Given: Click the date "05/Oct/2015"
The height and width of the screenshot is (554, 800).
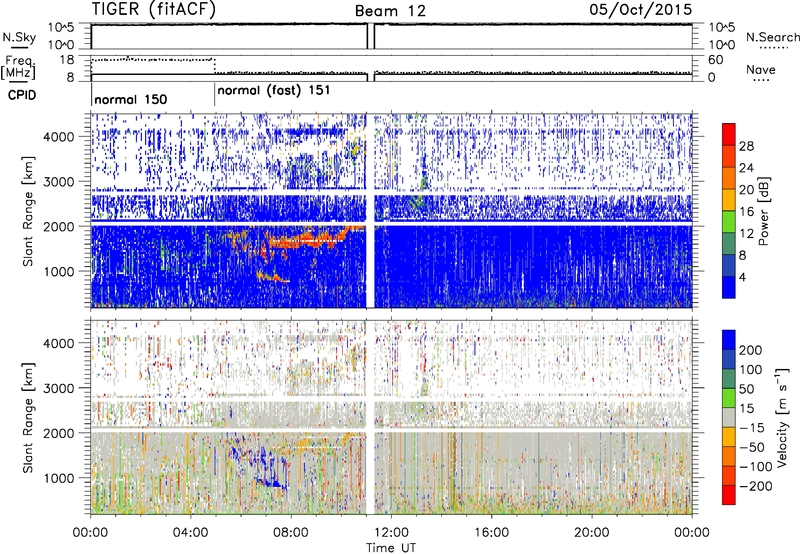Looking at the screenshot, I should [x=641, y=9].
